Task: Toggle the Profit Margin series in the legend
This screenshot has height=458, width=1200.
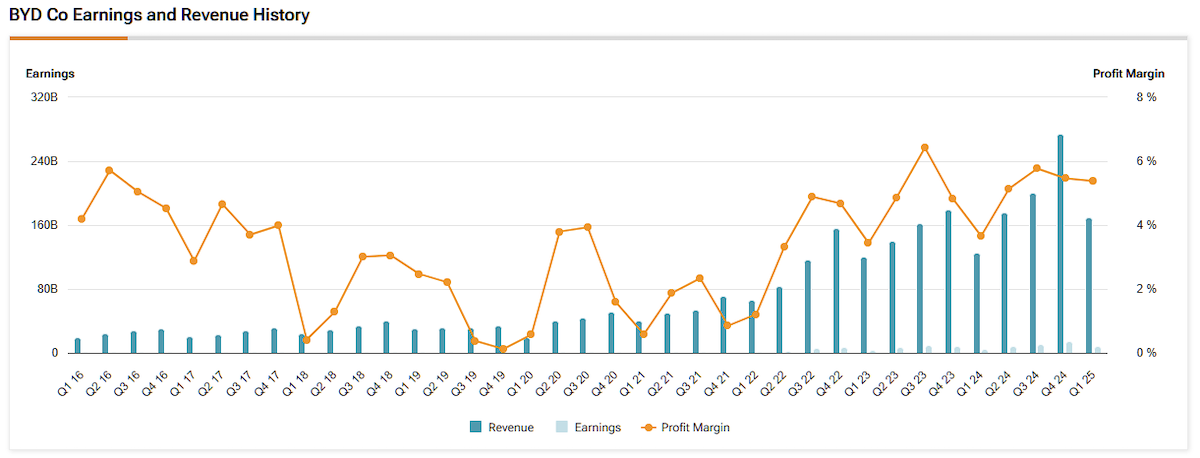Action: click(685, 427)
